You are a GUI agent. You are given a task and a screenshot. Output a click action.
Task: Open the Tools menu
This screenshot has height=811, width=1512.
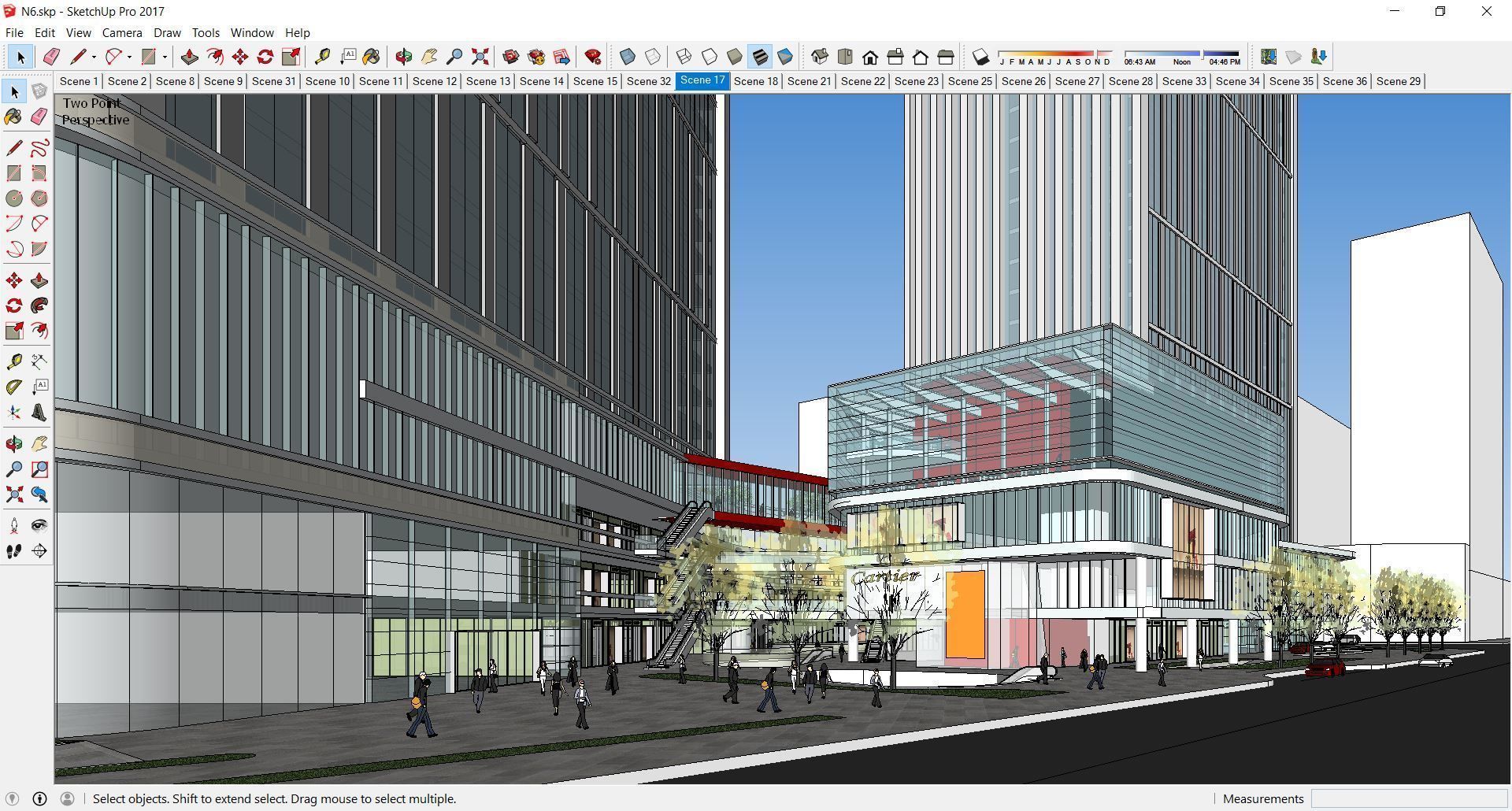206,32
